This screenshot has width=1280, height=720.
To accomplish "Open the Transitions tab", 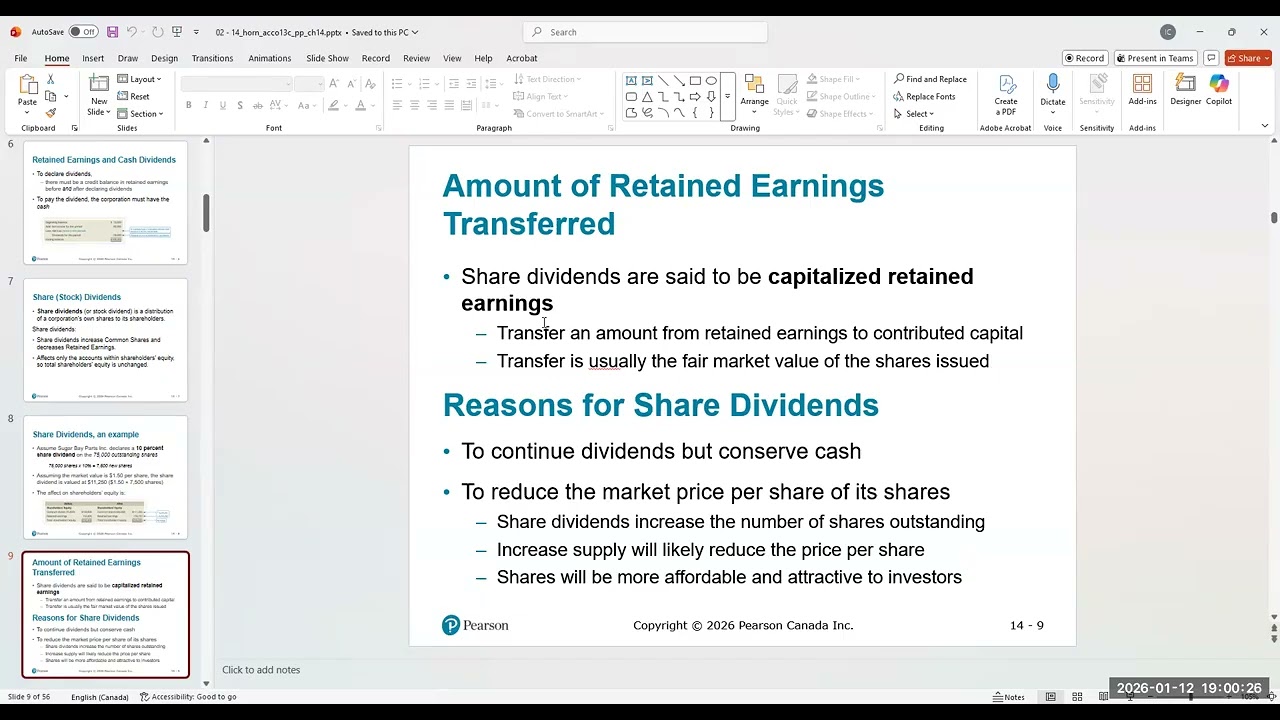I will click(x=212, y=58).
